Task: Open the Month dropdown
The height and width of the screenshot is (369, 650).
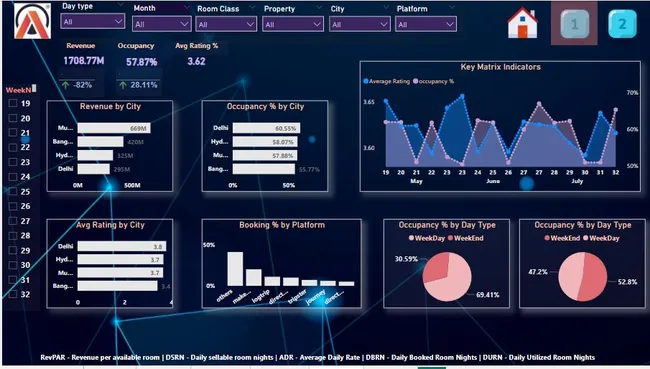Action: click(x=162, y=24)
